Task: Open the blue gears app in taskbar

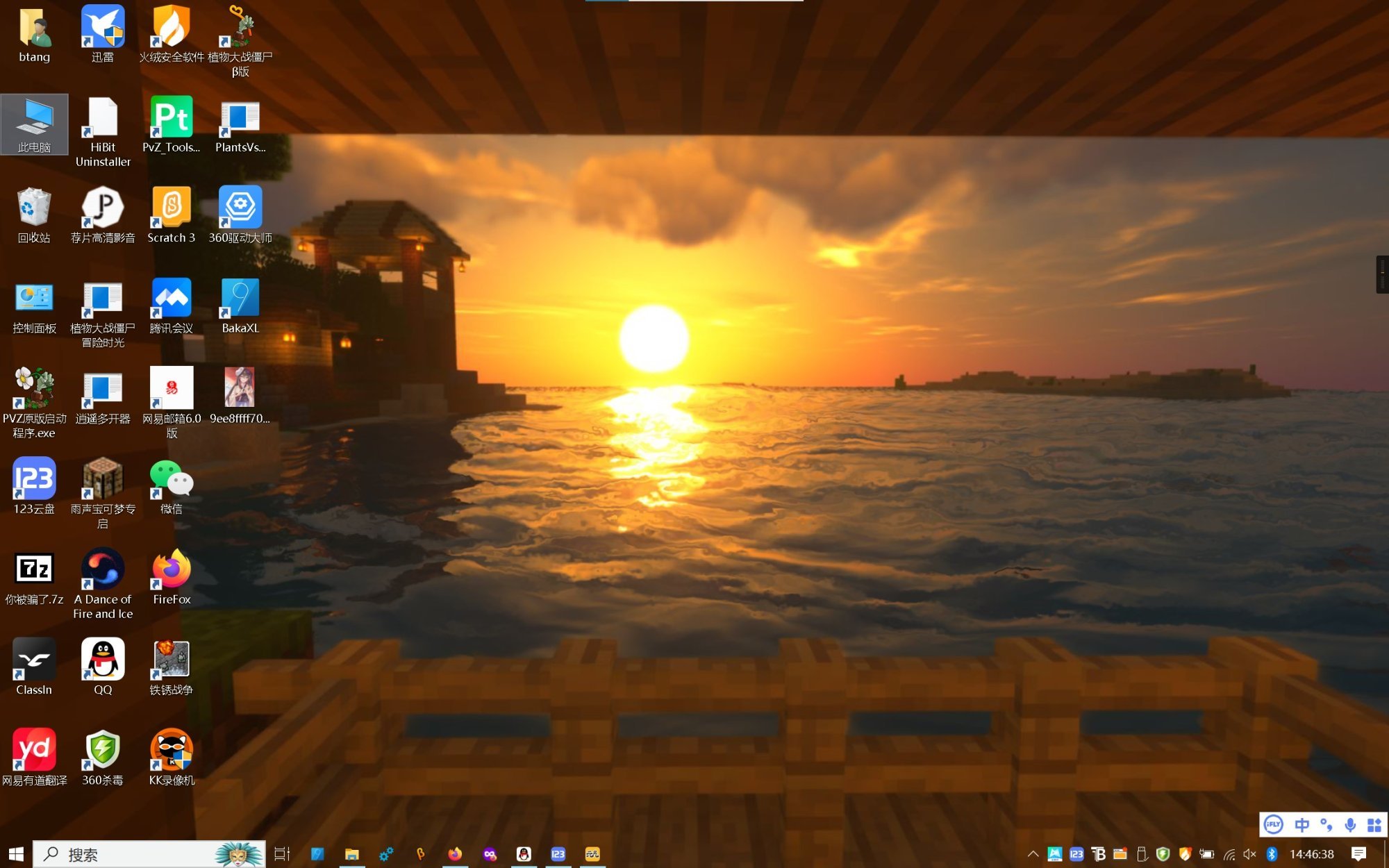Action: (386, 854)
